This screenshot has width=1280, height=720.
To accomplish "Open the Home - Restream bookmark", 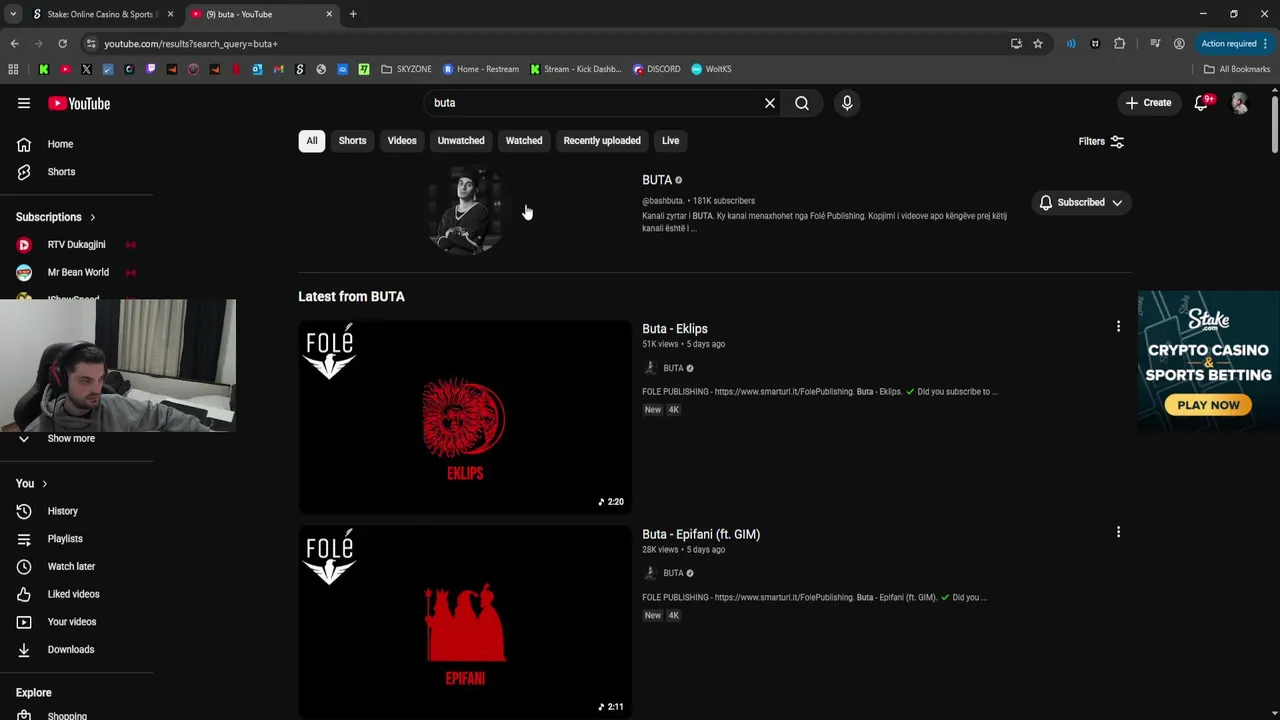I will [480, 69].
